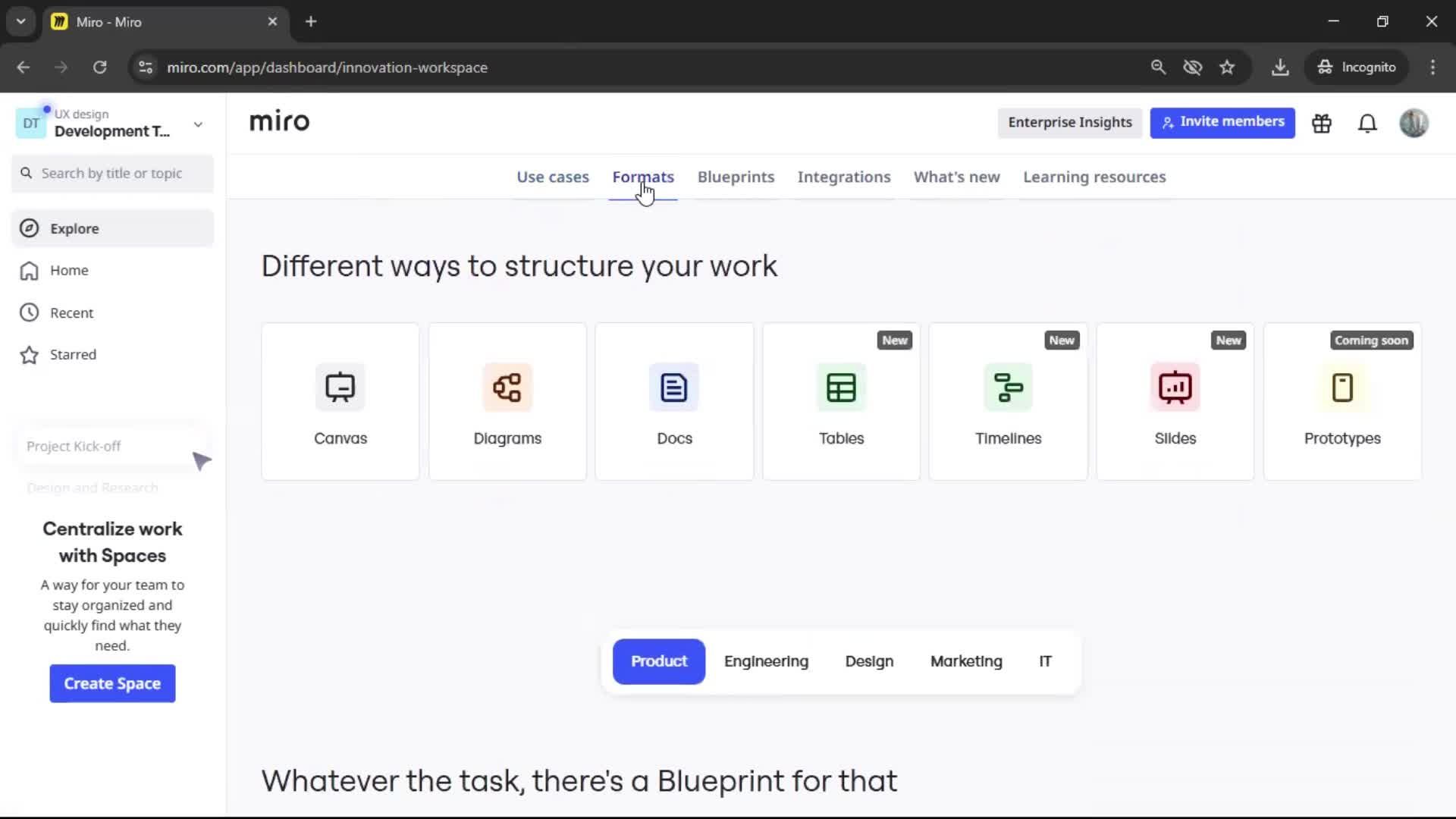Expand the team switcher chevron
The width and height of the screenshot is (1456, 819).
tap(198, 124)
